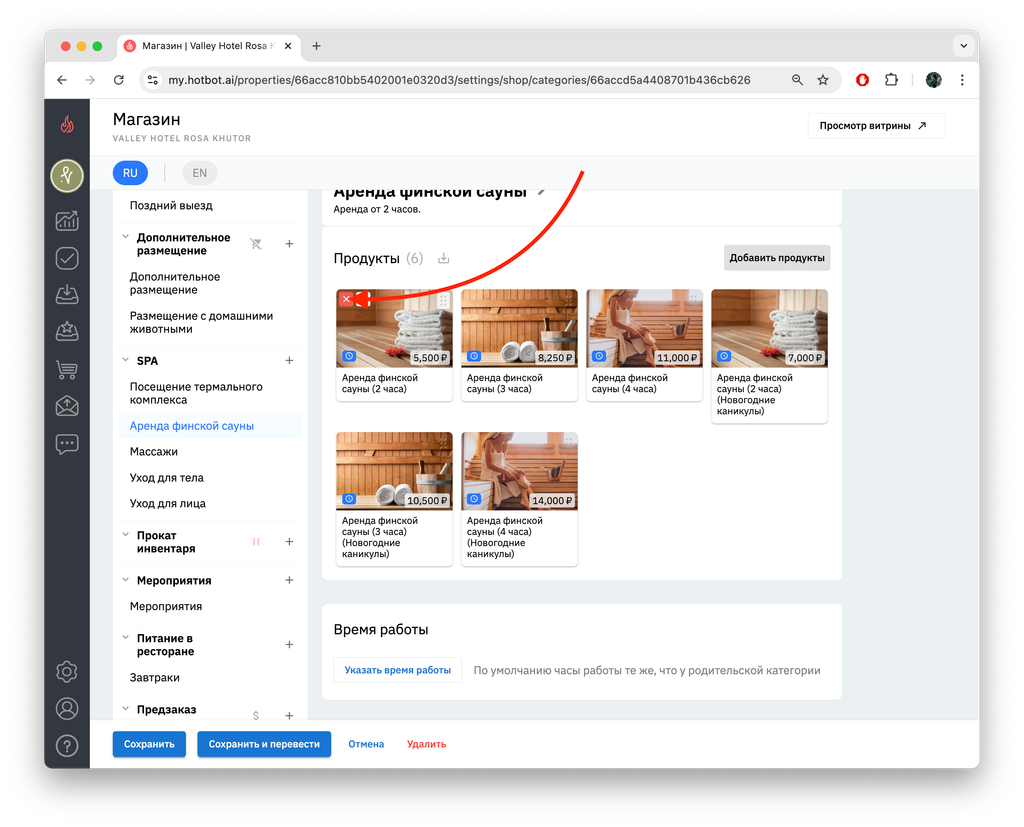Click the clock icon on the 10,500 ₽ product

coord(349,499)
